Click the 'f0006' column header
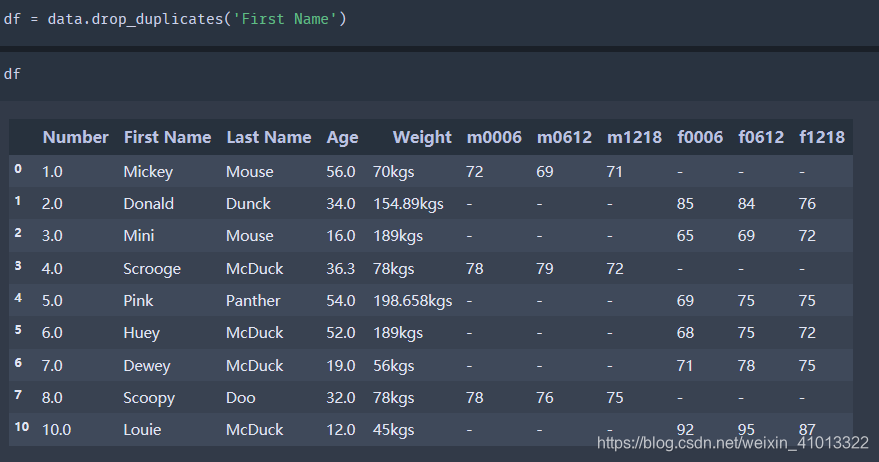879x462 pixels. tap(700, 137)
